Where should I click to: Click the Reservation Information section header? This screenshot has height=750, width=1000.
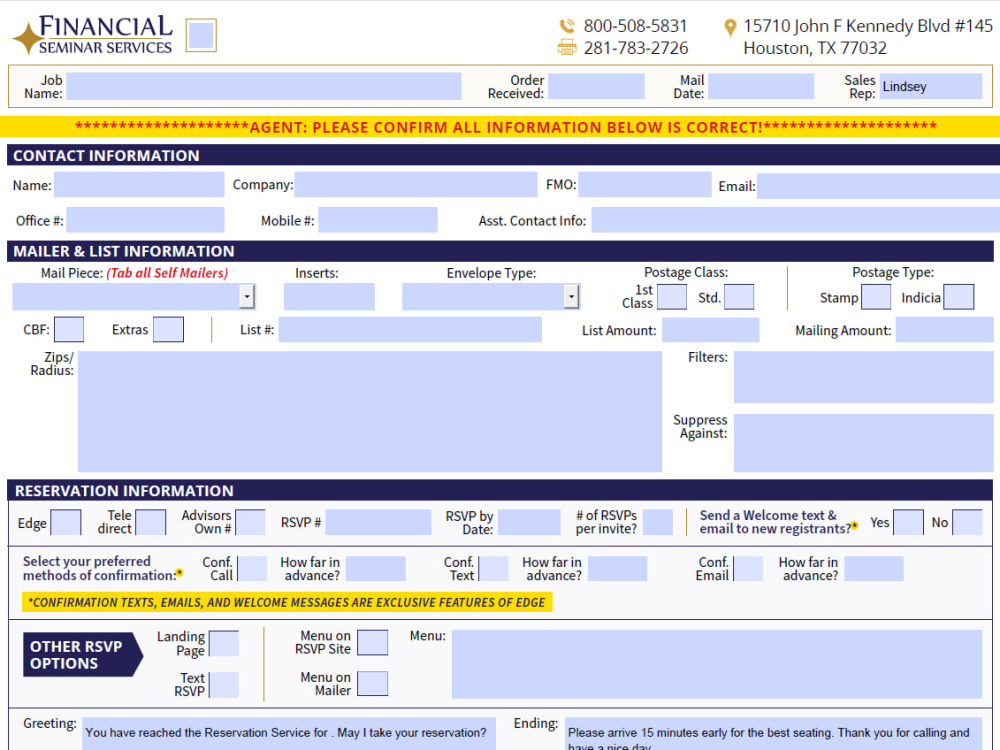pos(500,490)
